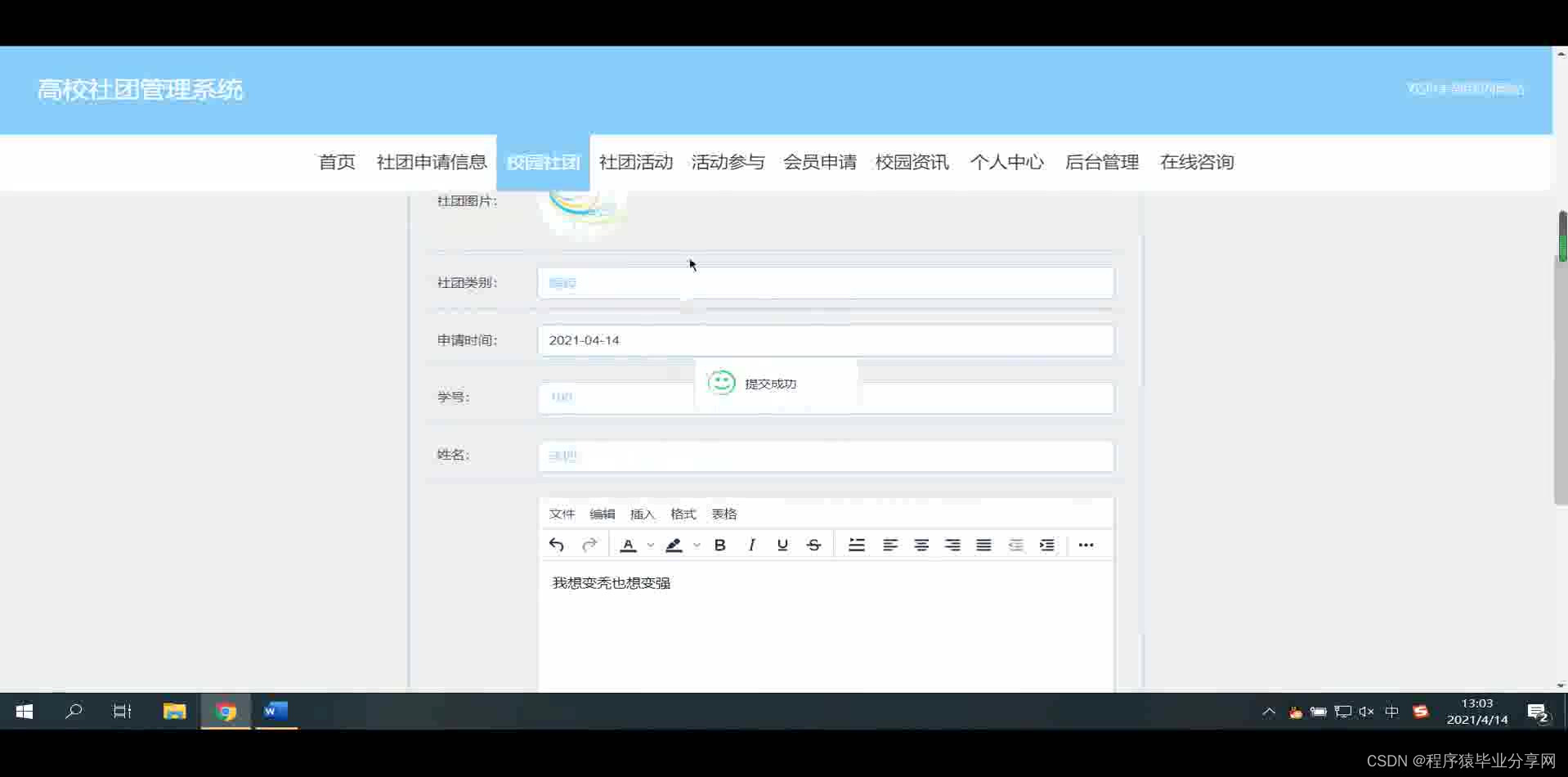Go to 首页 navigation tab
Viewport: 1568px width, 777px height.
tap(337, 162)
